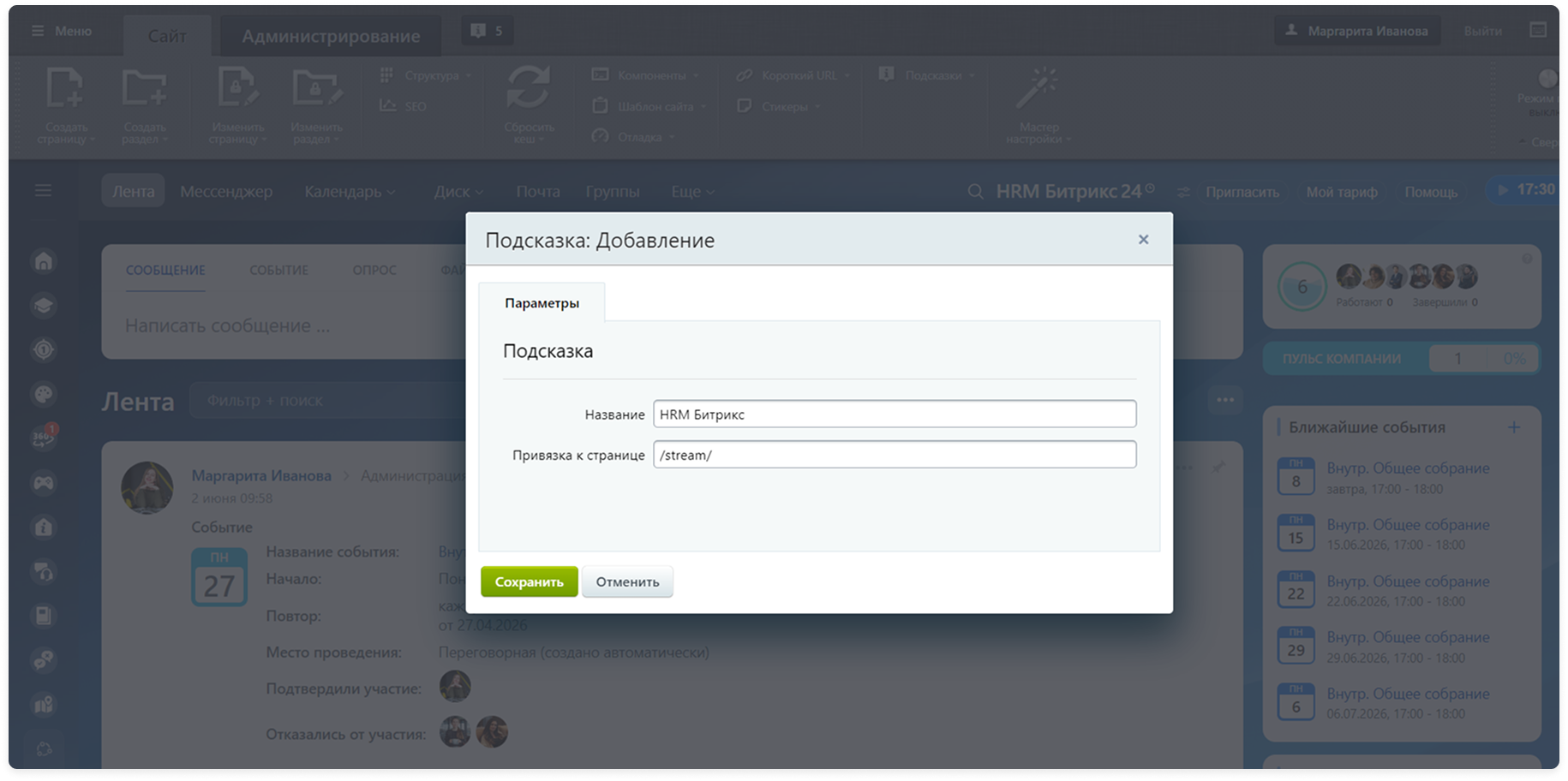This screenshot has width=1568, height=781.
Task: Open the home icon in sidebar
Action: (x=44, y=261)
